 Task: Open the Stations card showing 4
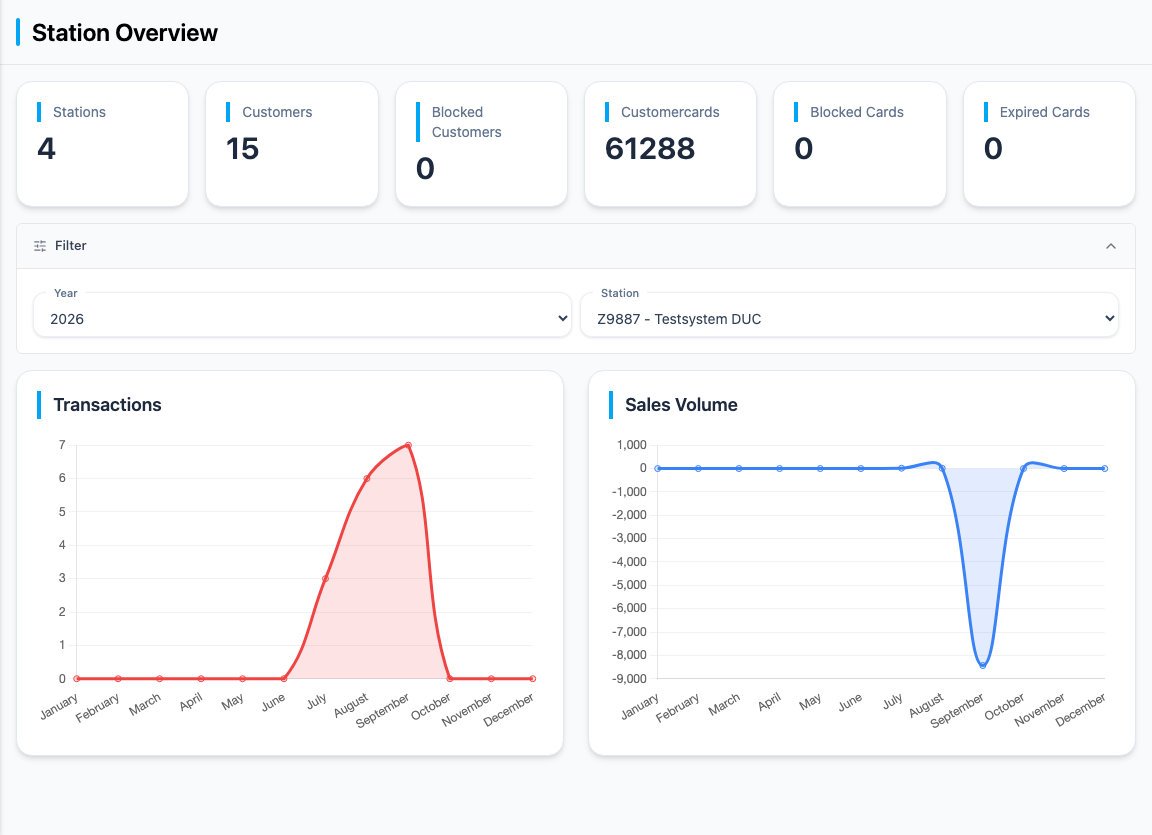[x=103, y=144]
